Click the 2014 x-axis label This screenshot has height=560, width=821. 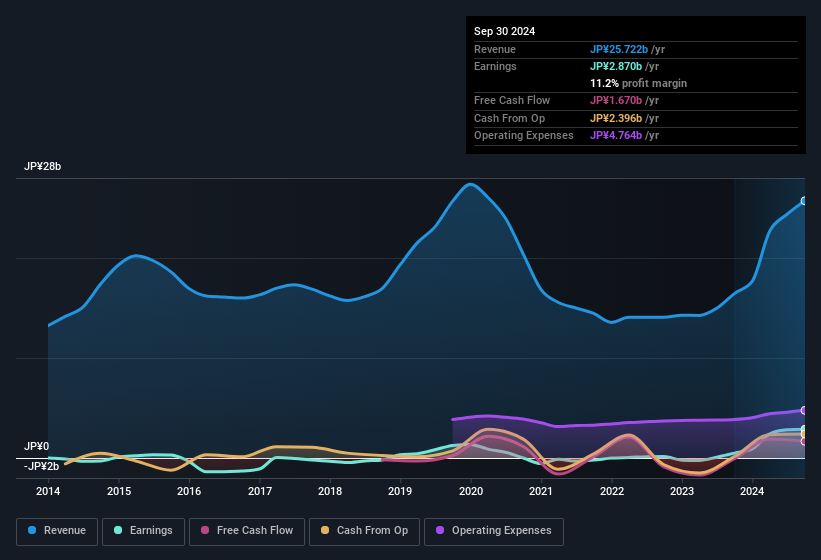48,491
